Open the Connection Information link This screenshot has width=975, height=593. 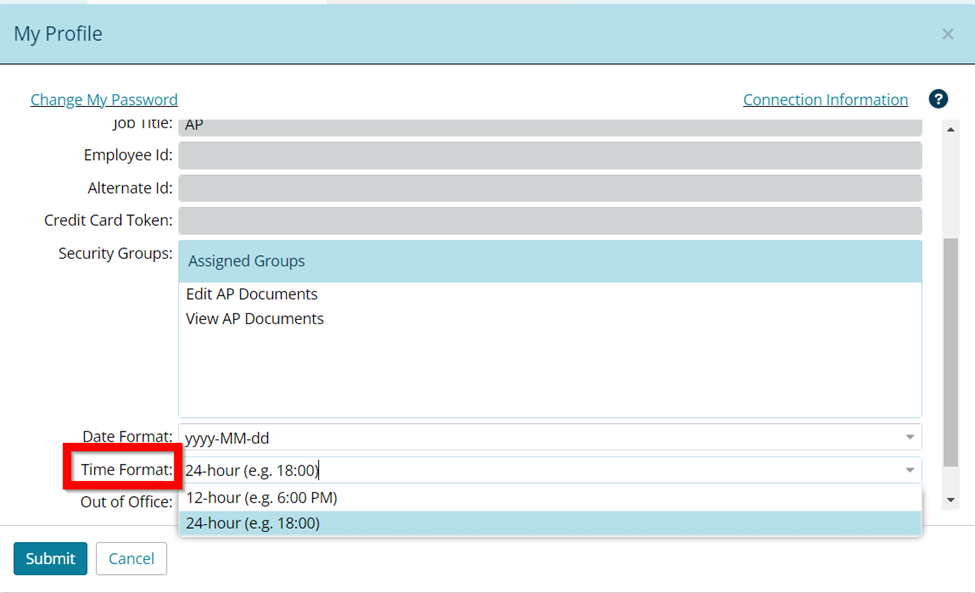(825, 100)
